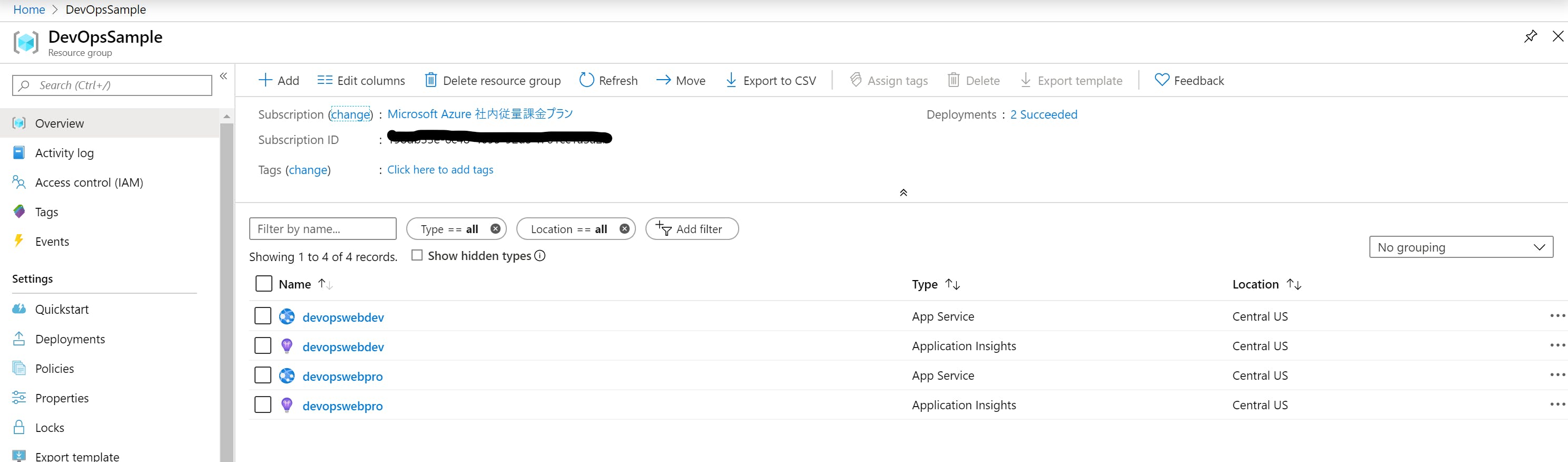Click the Add filter button
The height and width of the screenshot is (462, 1568).
pyautogui.click(x=692, y=229)
